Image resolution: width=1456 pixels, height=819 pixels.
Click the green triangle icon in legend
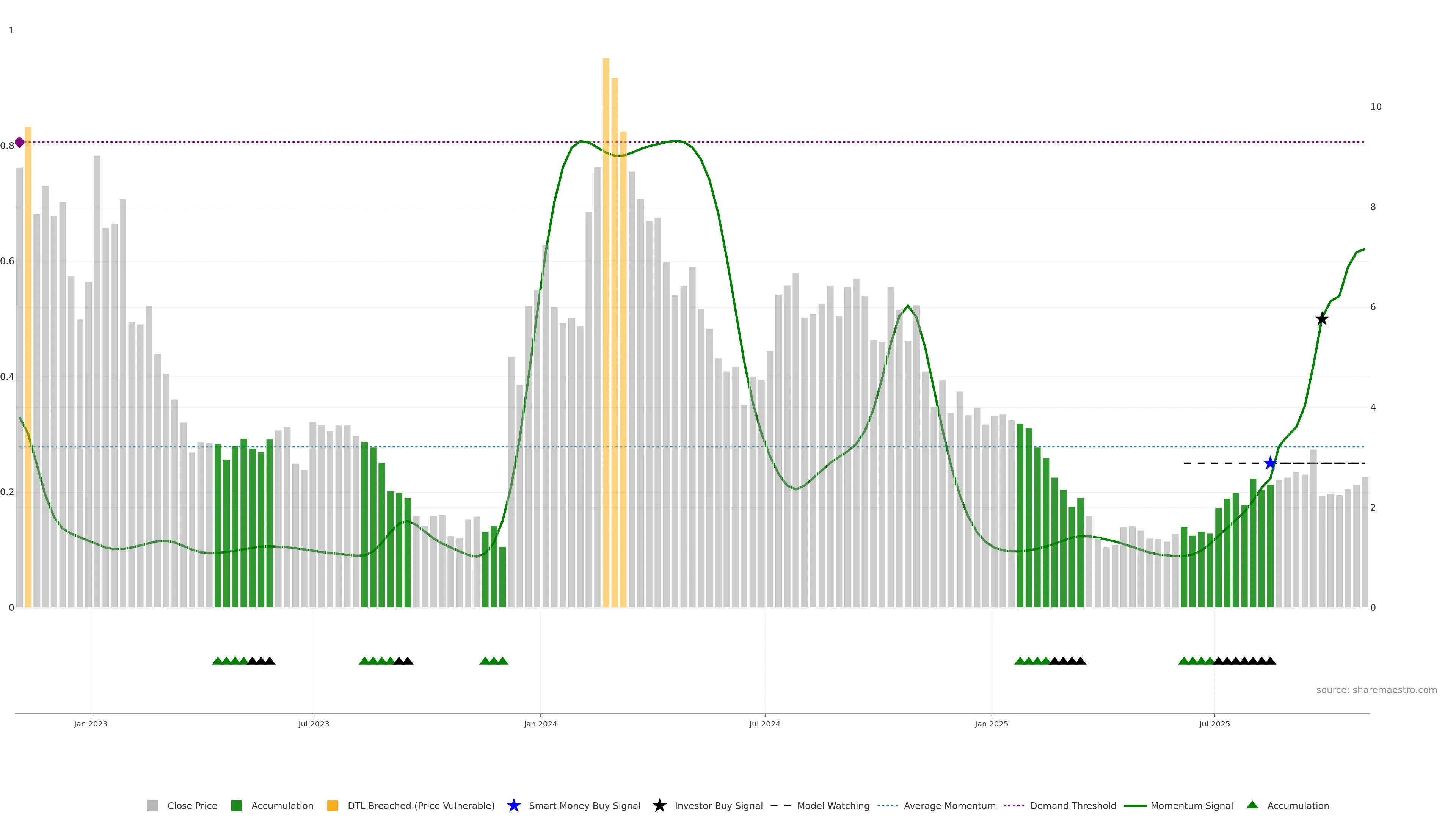[1252, 805]
